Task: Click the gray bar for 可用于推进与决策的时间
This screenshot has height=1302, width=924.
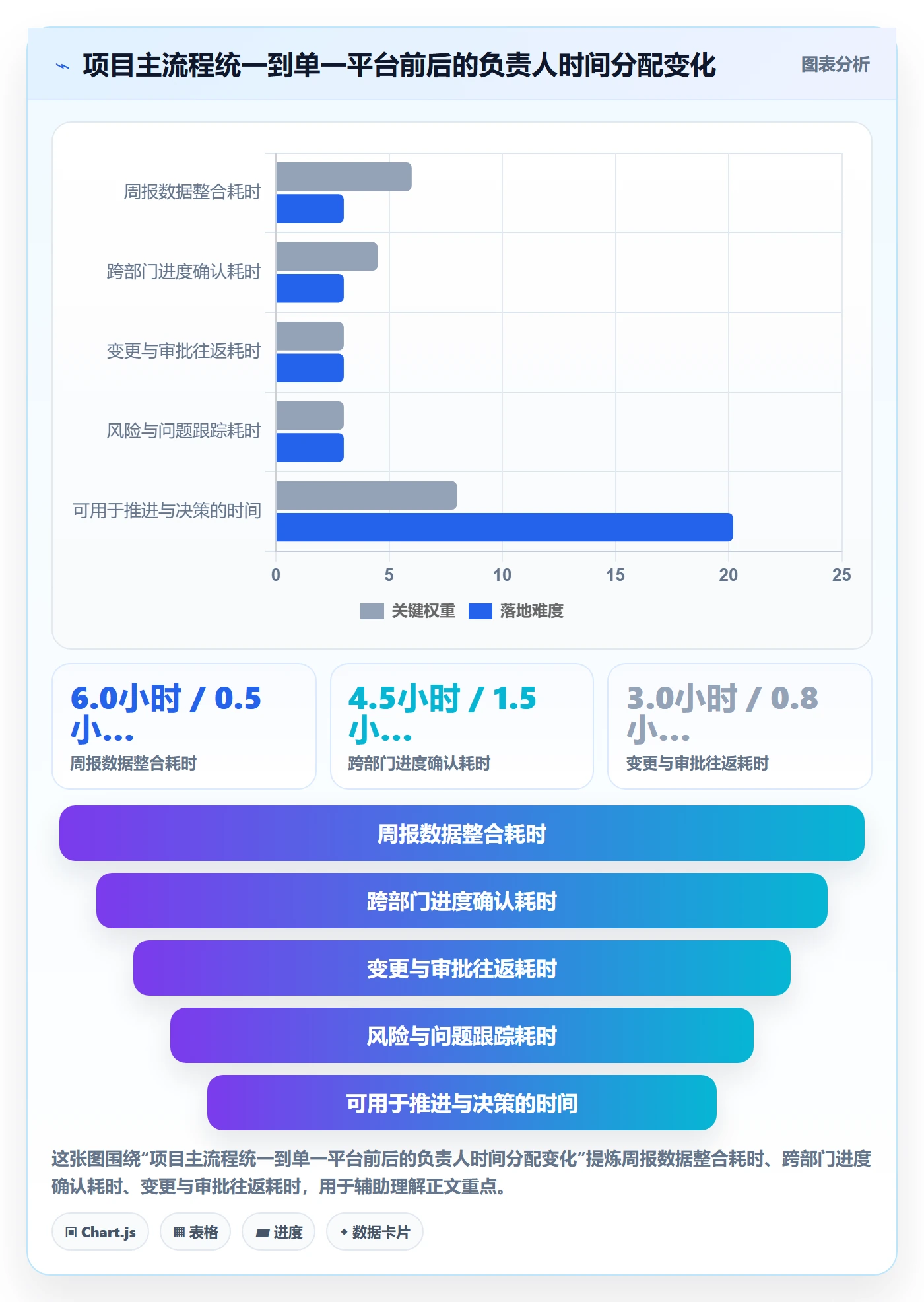Action: (x=366, y=495)
